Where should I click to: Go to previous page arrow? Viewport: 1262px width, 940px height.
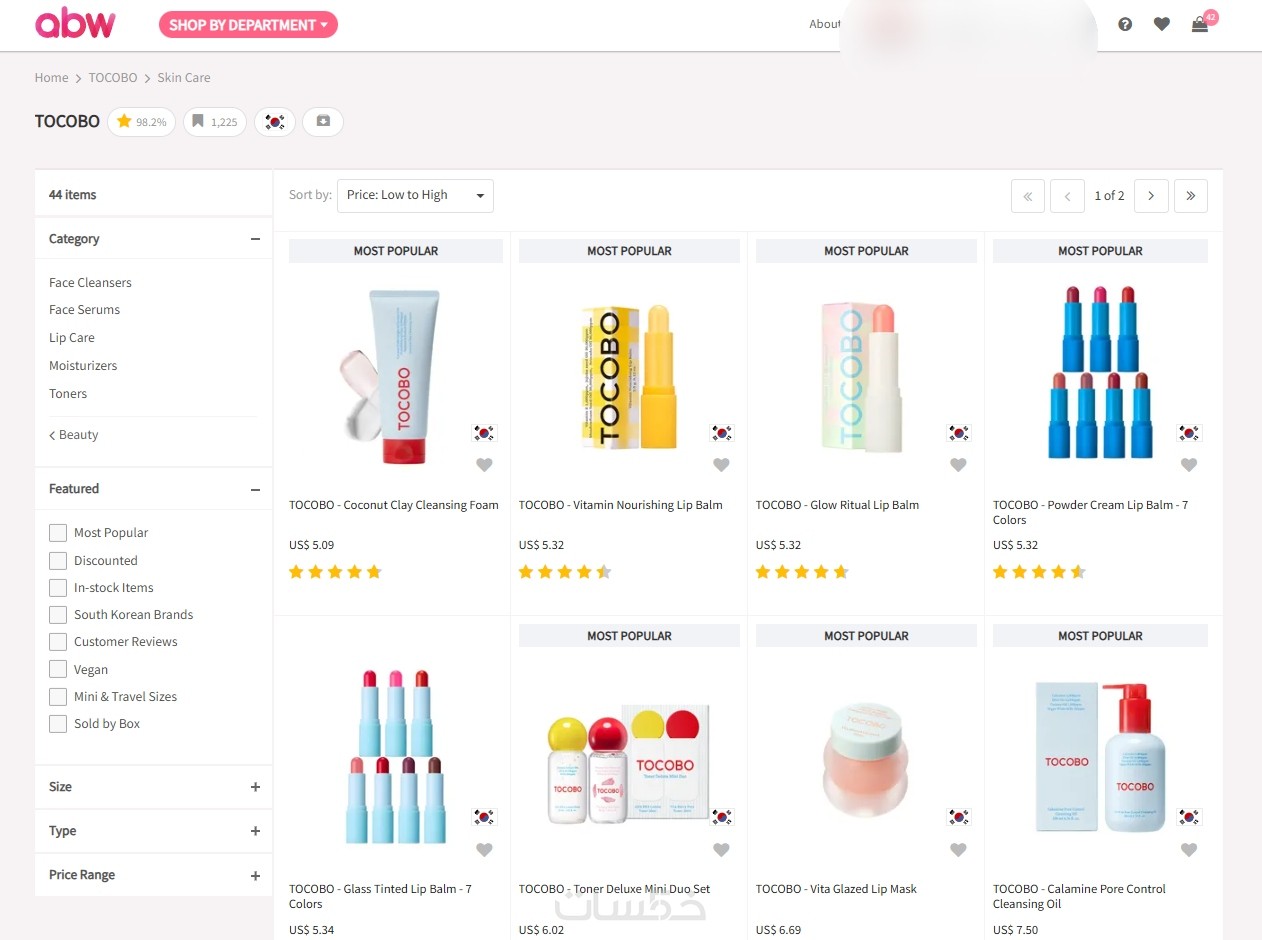pos(1067,196)
